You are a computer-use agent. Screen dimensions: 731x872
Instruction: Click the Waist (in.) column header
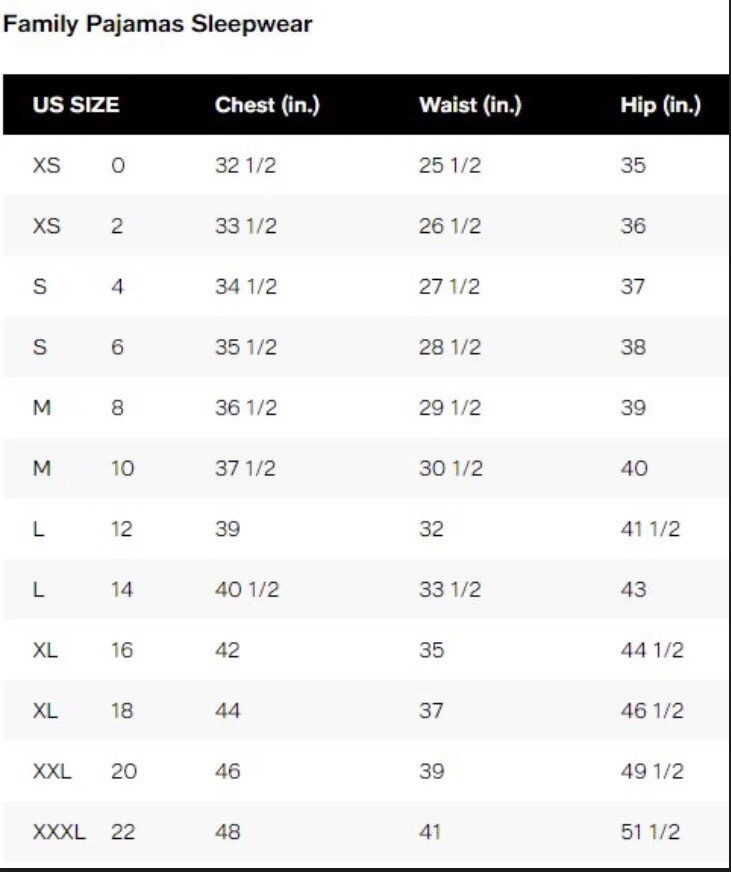click(470, 105)
